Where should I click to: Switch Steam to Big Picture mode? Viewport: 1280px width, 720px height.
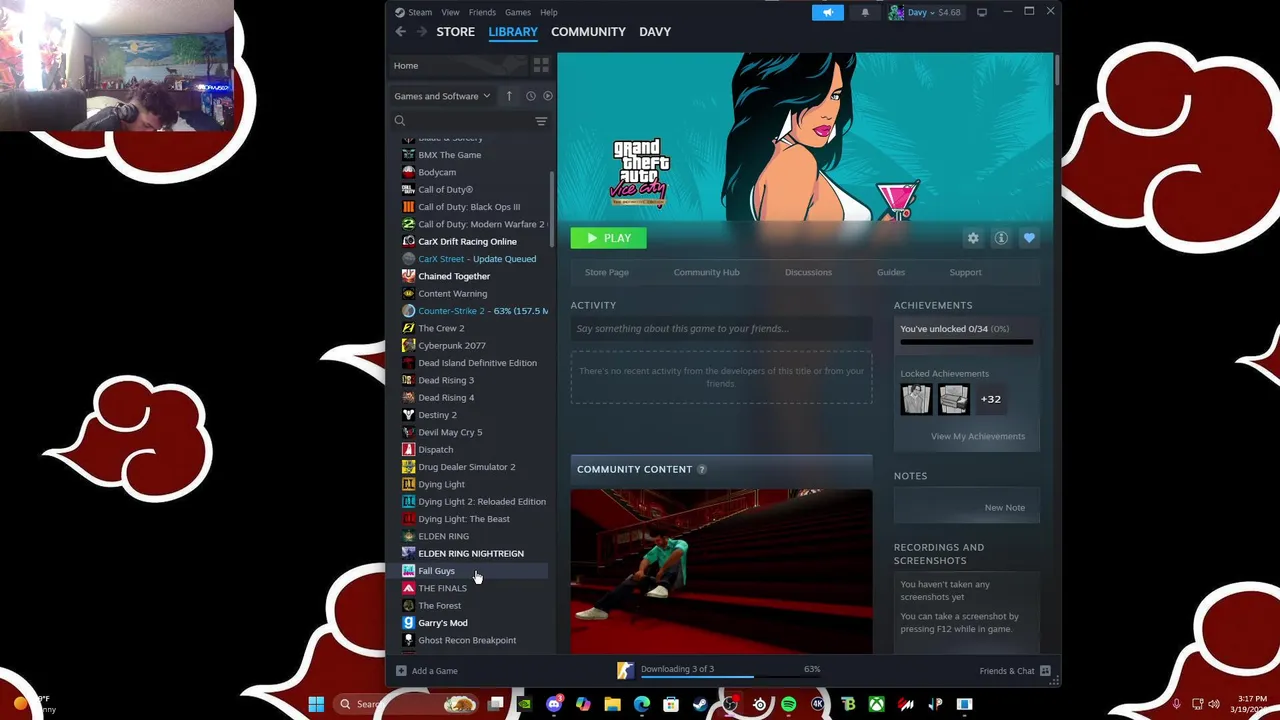[x=982, y=12]
